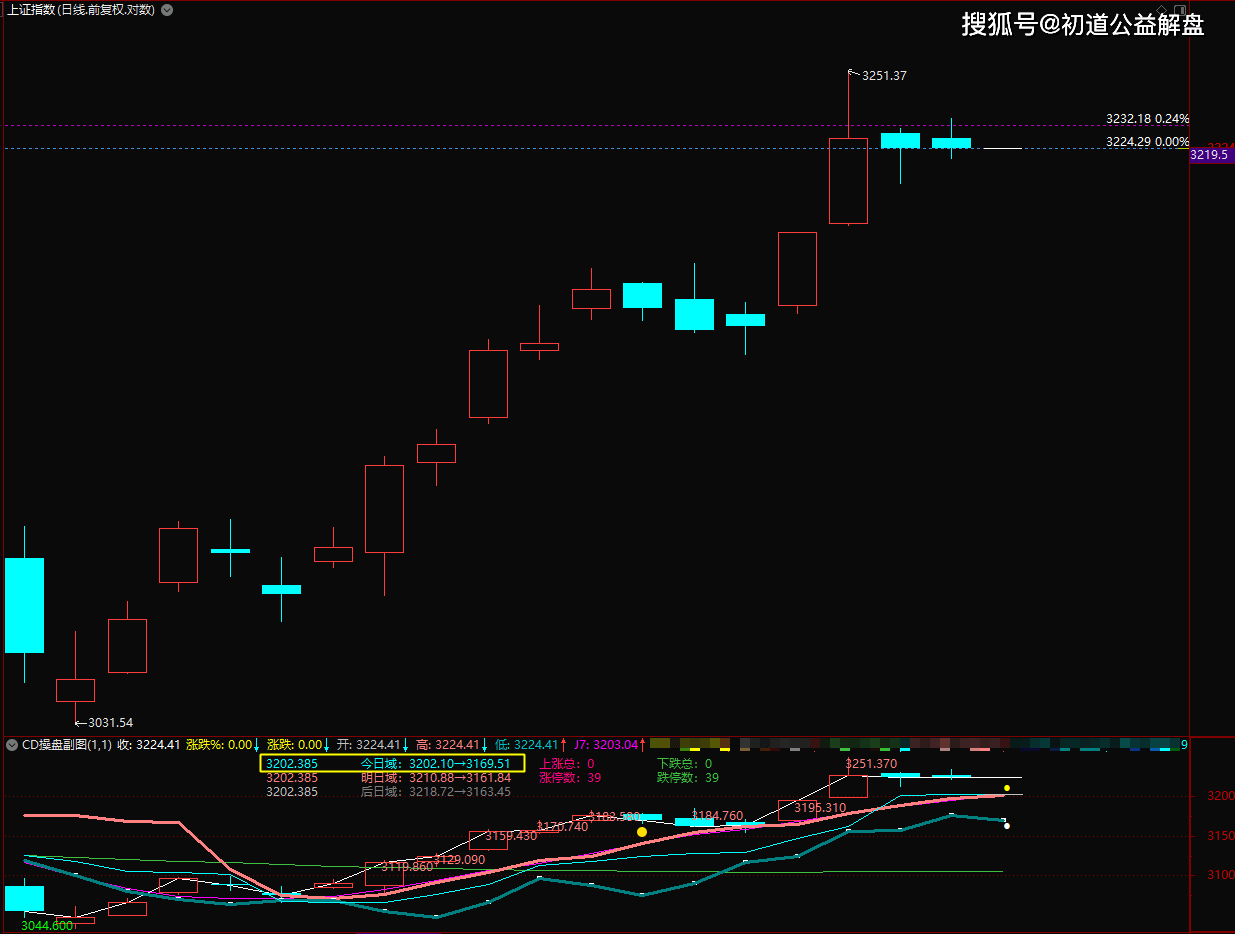Click the 3251.37 high price marker
Viewport: 1235px width, 934px height.
883,75
